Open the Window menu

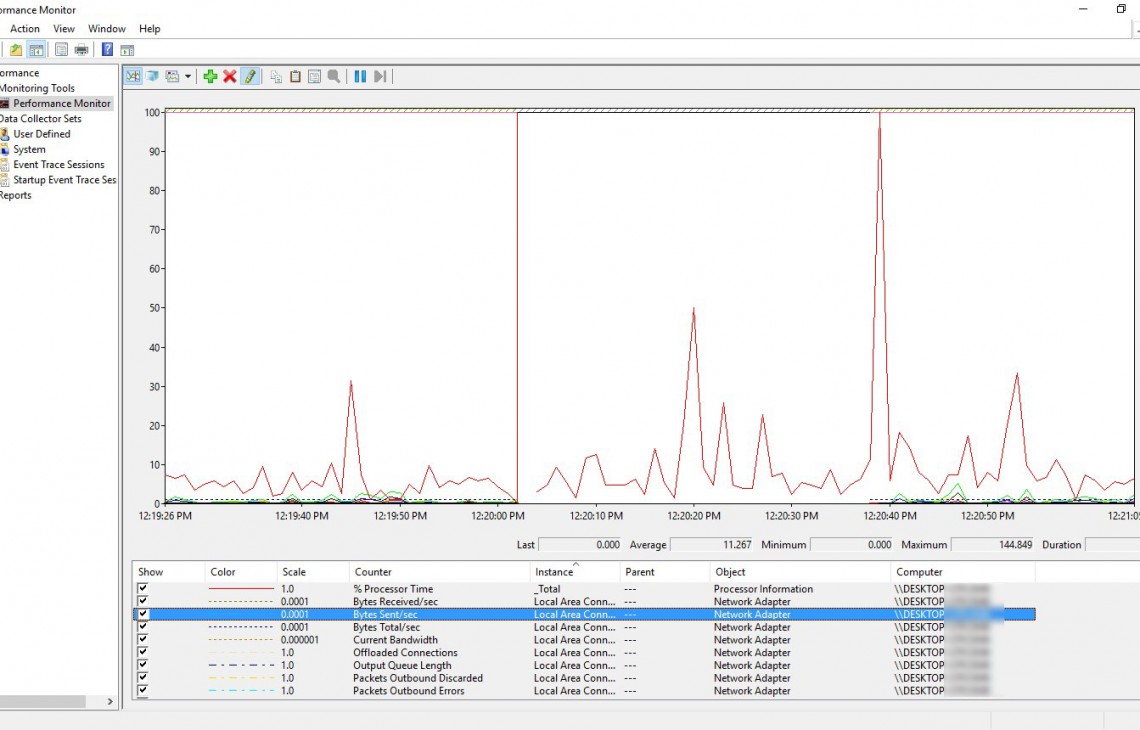[x=107, y=29]
